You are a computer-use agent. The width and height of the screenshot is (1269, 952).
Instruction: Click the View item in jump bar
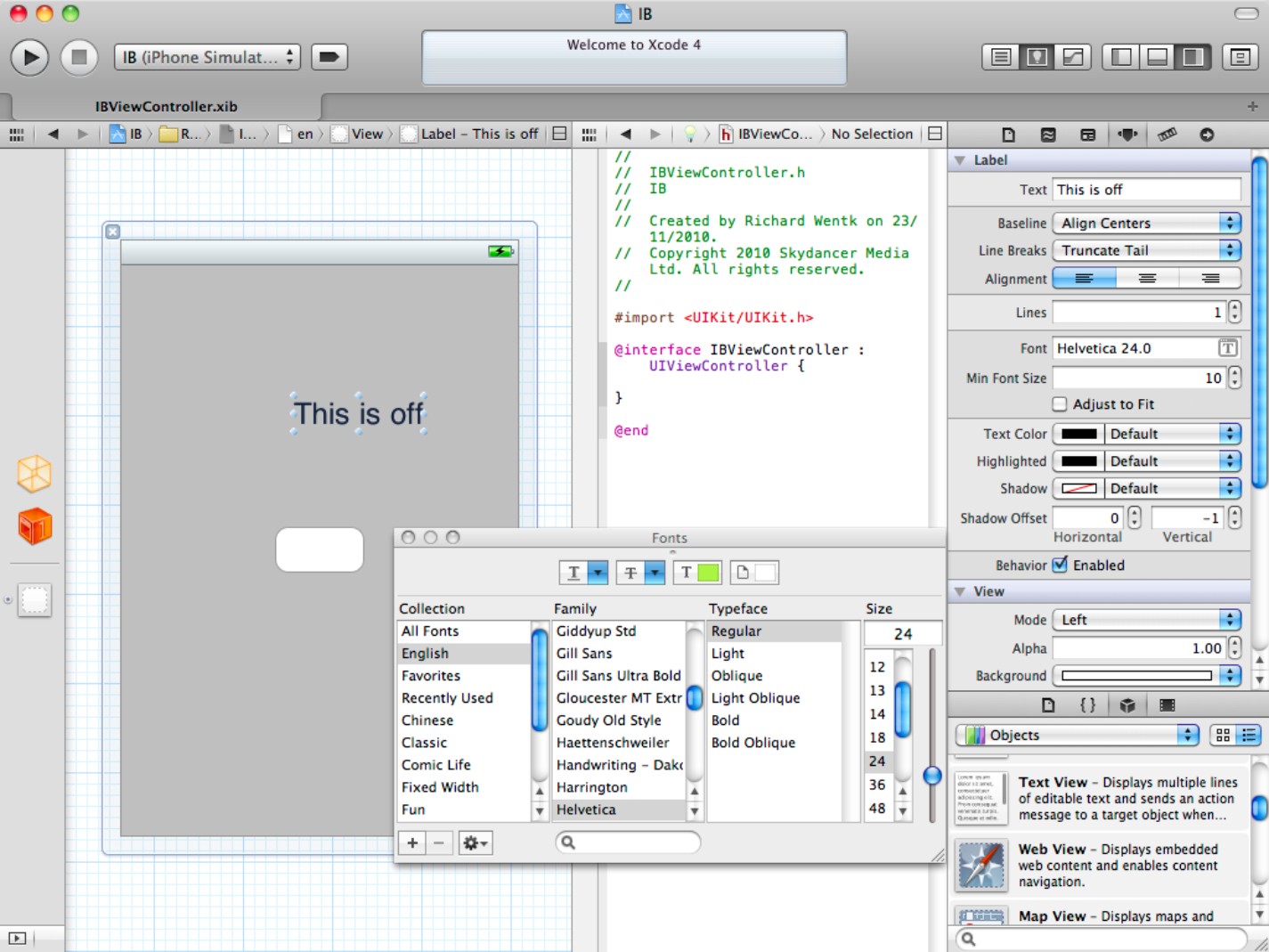pyautogui.click(x=359, y=134)
